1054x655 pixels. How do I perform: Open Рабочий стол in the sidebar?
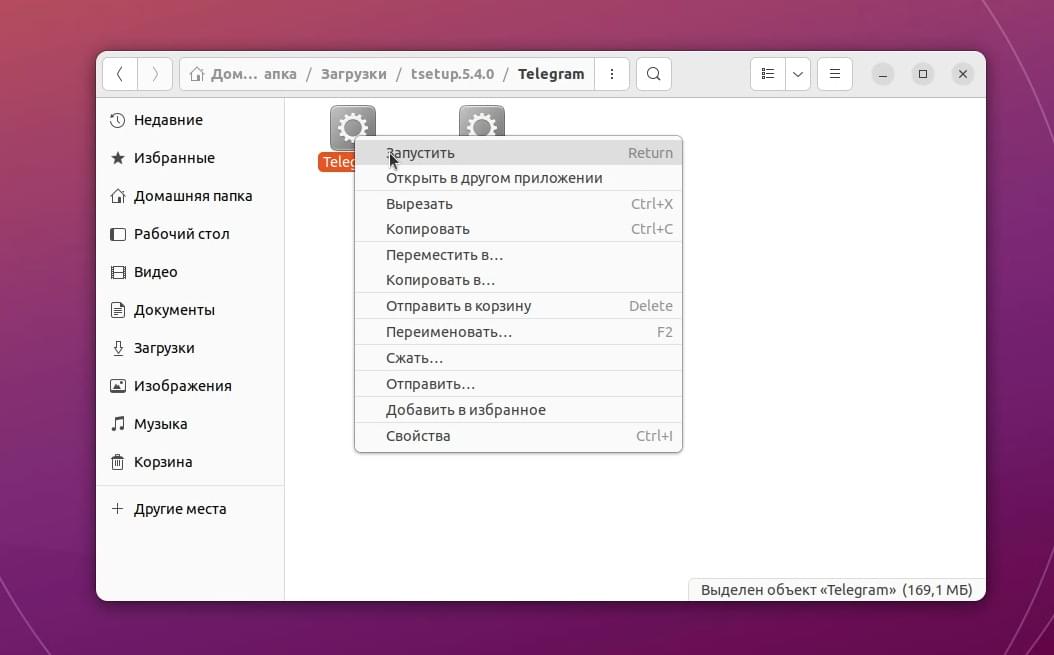coord(190,234)
